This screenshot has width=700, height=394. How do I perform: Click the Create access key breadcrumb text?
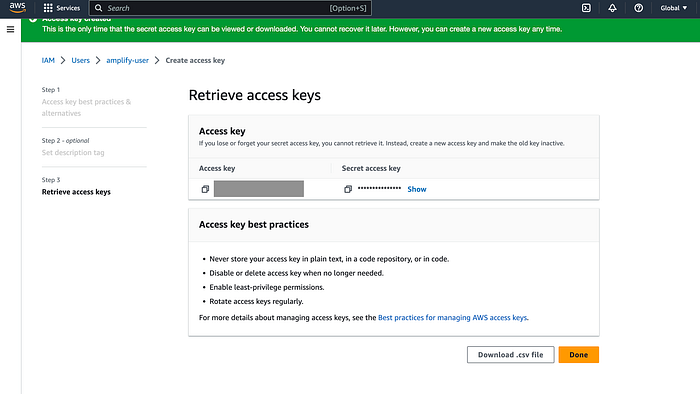(x=195, y=60)
